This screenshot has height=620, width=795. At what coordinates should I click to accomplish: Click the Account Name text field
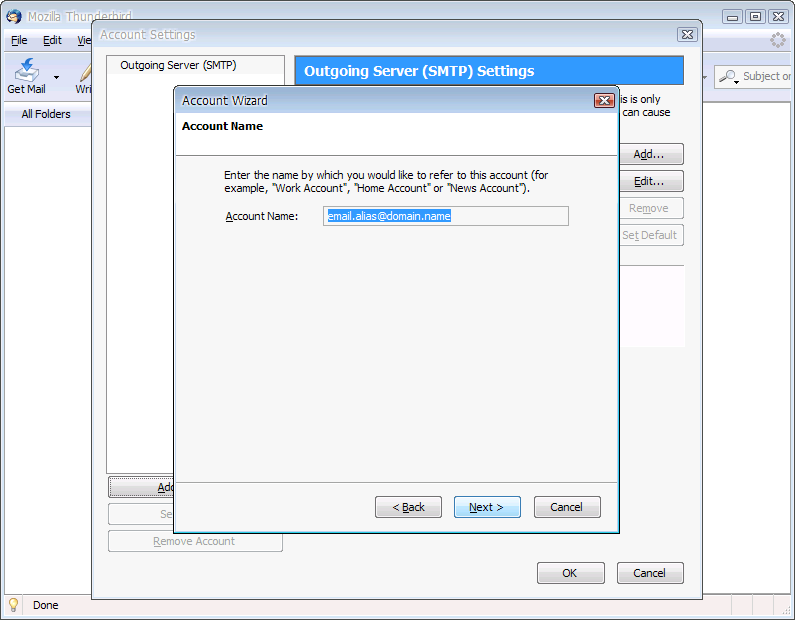point(445,216)
